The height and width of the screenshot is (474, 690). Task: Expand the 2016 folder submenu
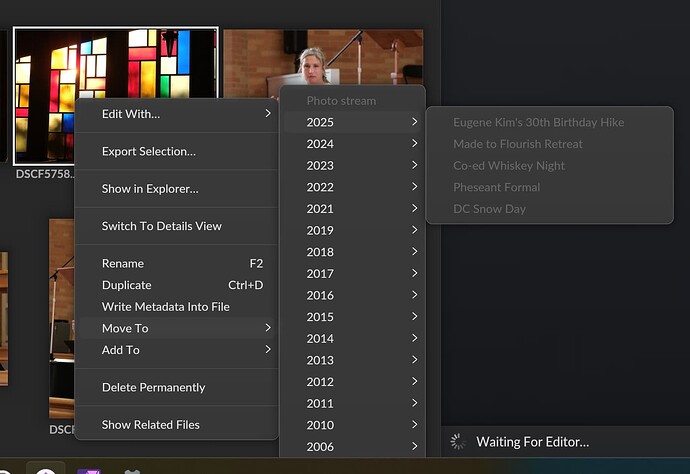352,295
